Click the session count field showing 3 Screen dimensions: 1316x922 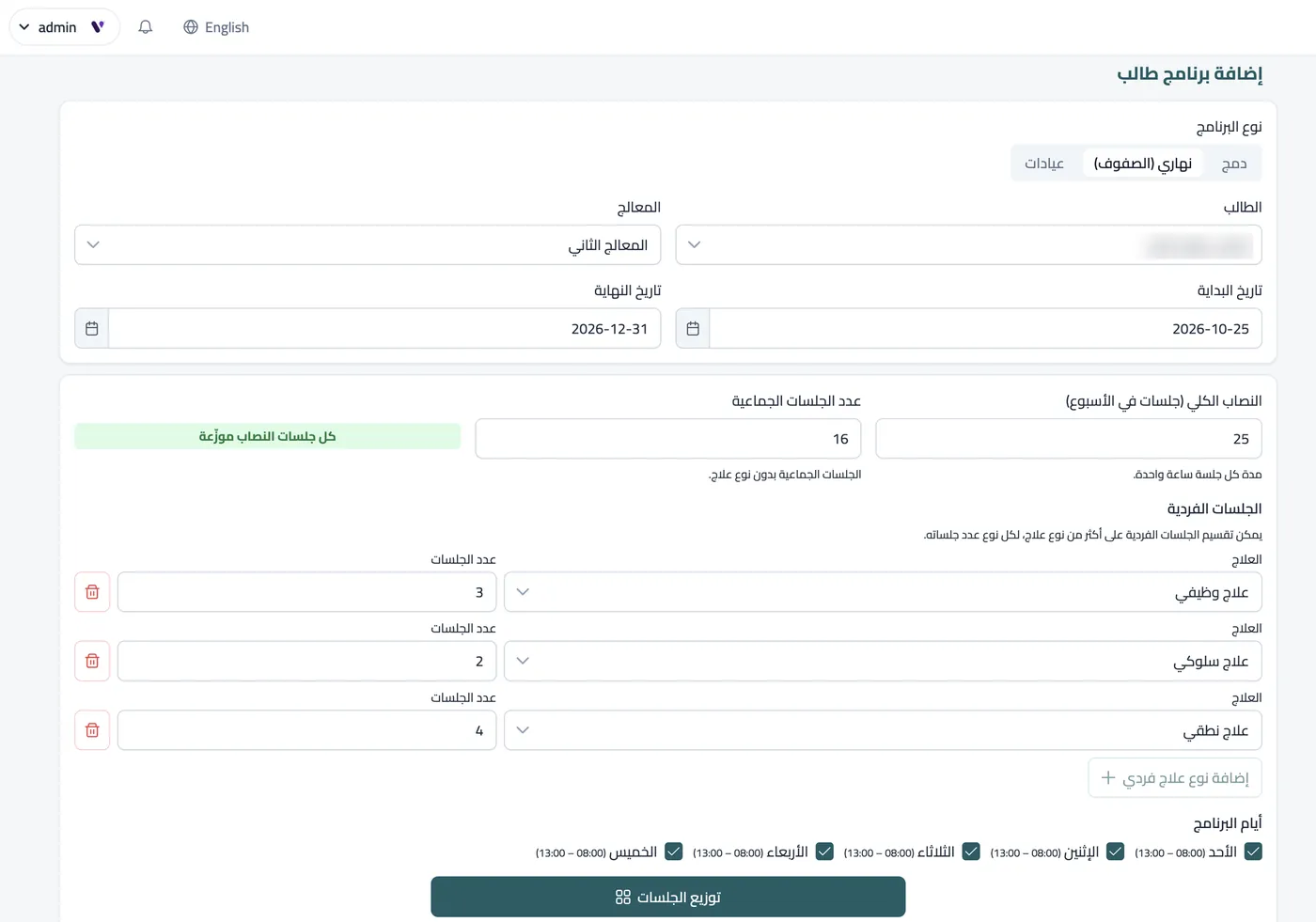[306, 592]
